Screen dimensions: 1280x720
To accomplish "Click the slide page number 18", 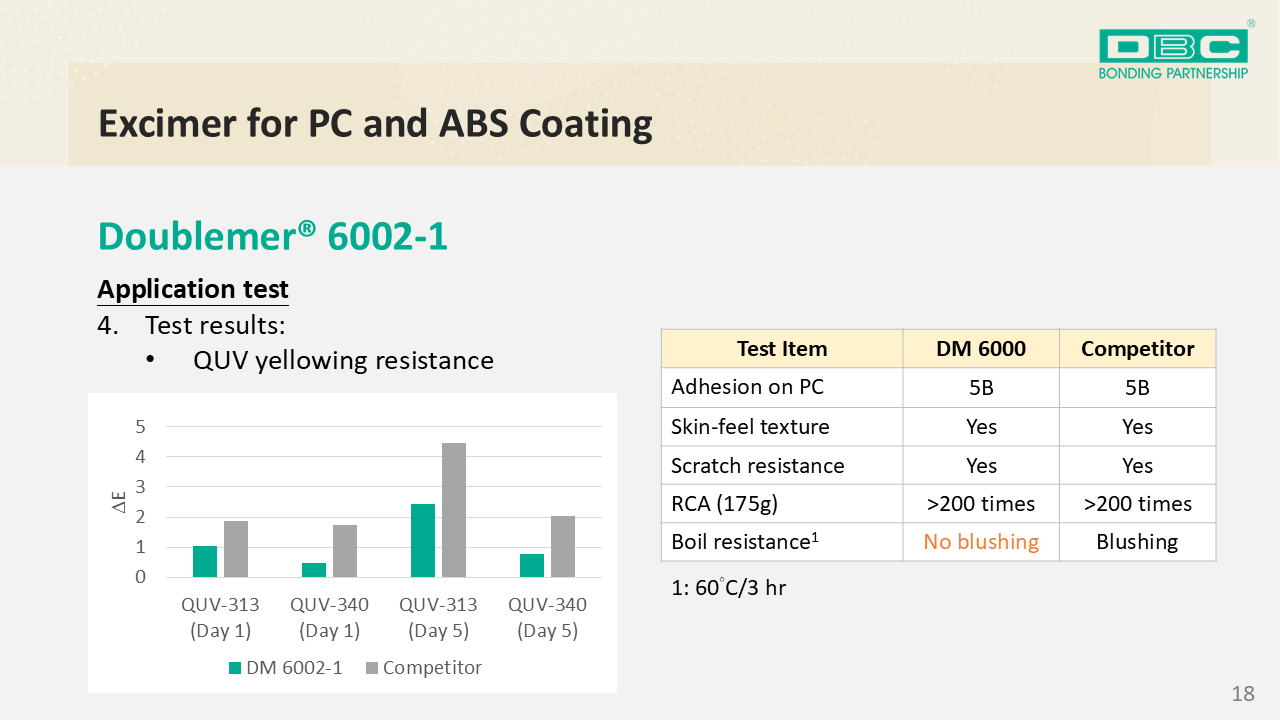I will pyautogui.click(x=1243, y=694).
